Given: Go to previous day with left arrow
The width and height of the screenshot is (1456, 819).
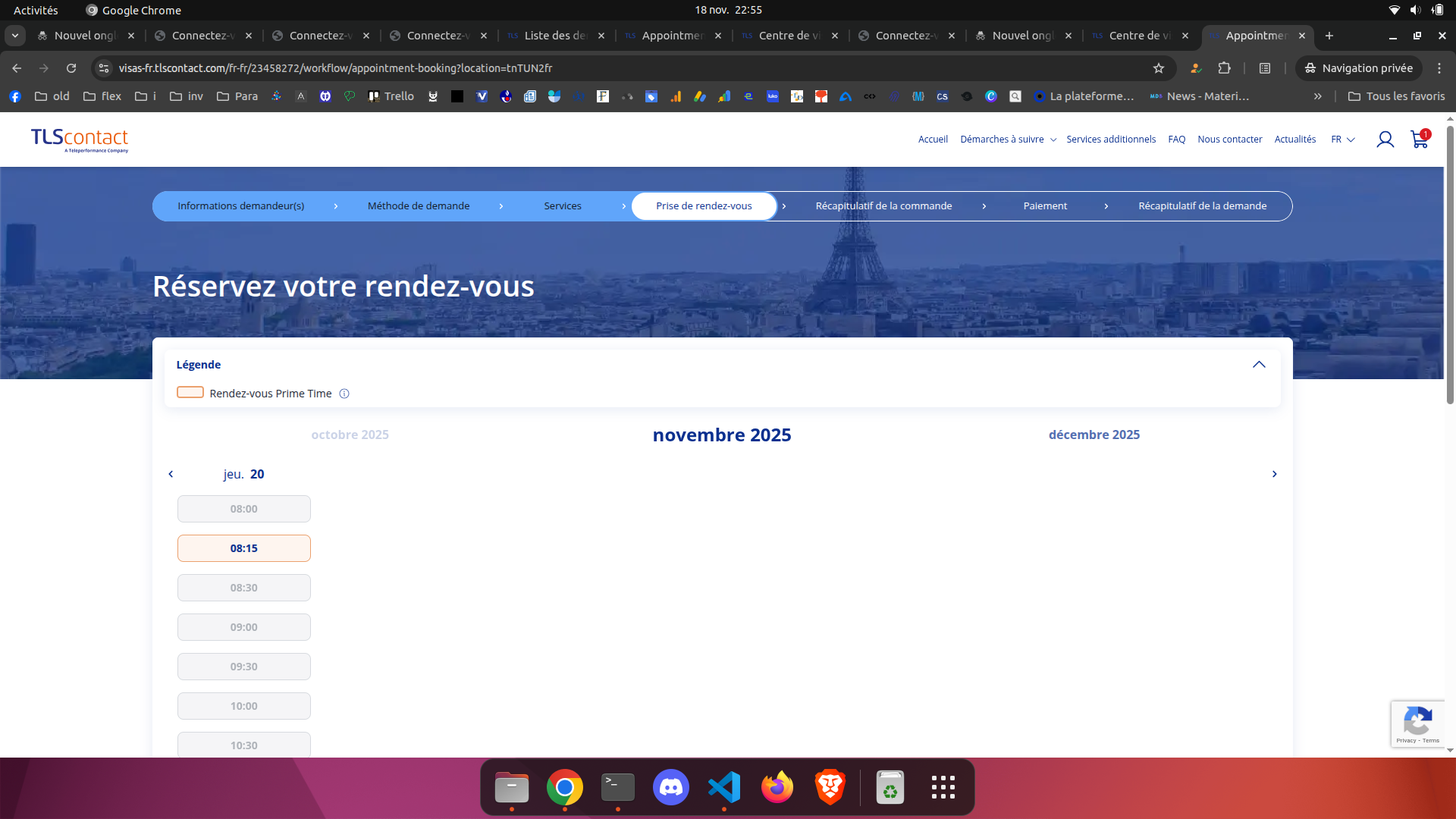Looking at the screenshot, I should coord(171,474).
